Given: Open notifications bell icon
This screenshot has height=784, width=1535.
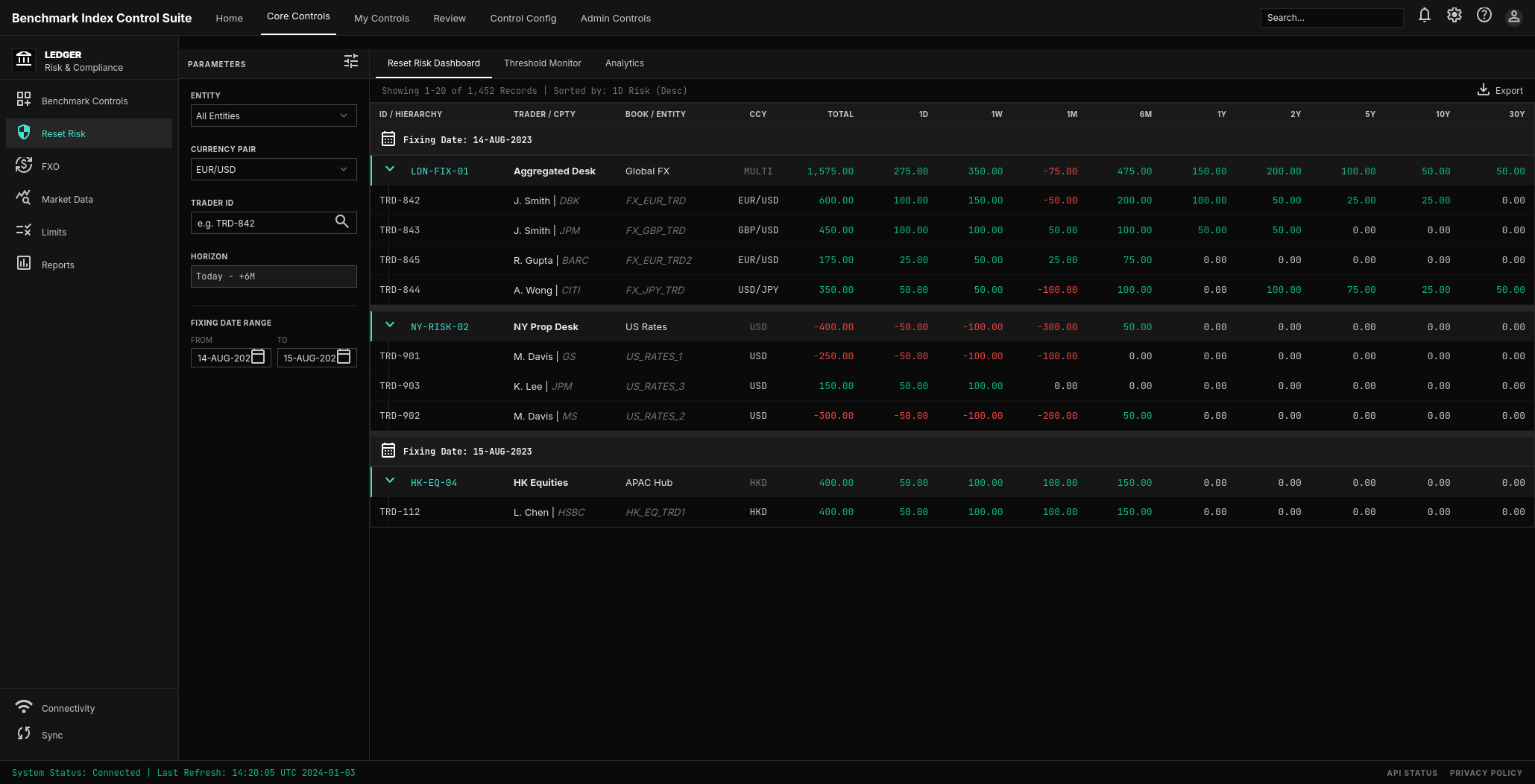Looking at the screenshot, I should pos(1424,15).
